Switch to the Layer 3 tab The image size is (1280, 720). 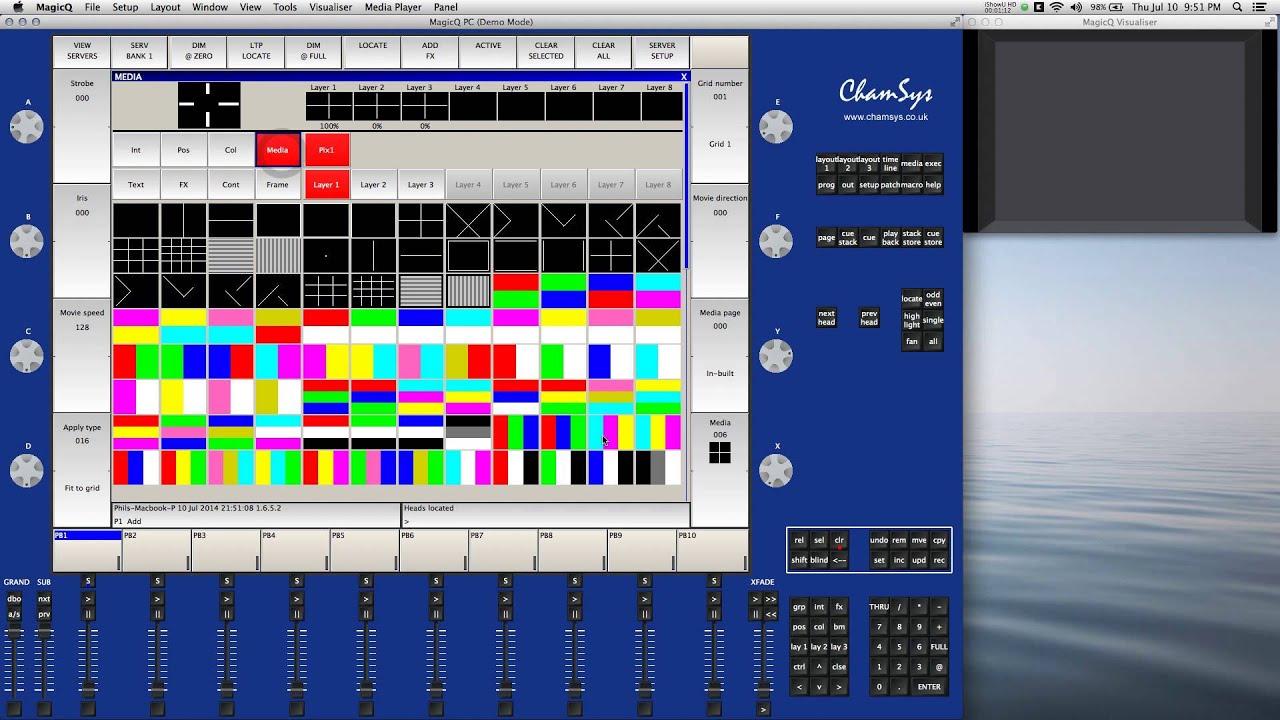click(x=421, y=185)
